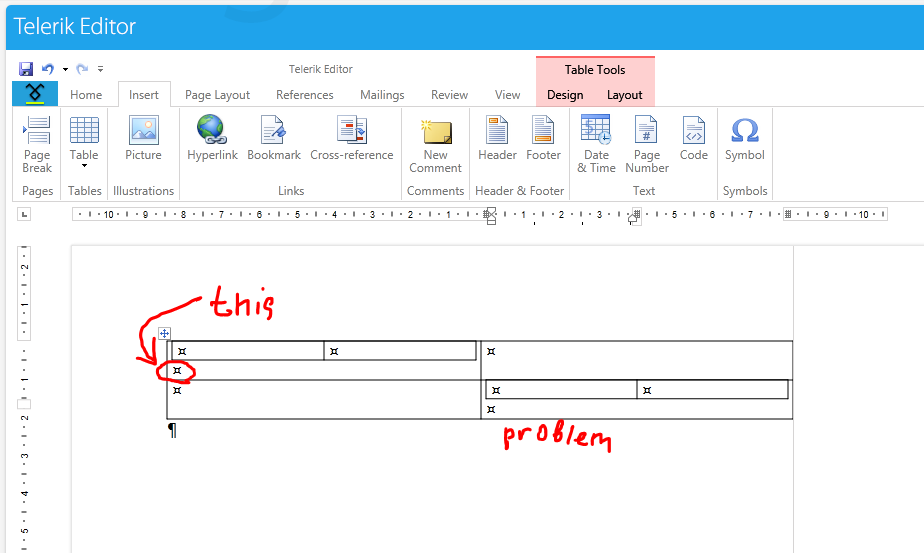
Task: Insert a Picture
Action: click(143, 139)
